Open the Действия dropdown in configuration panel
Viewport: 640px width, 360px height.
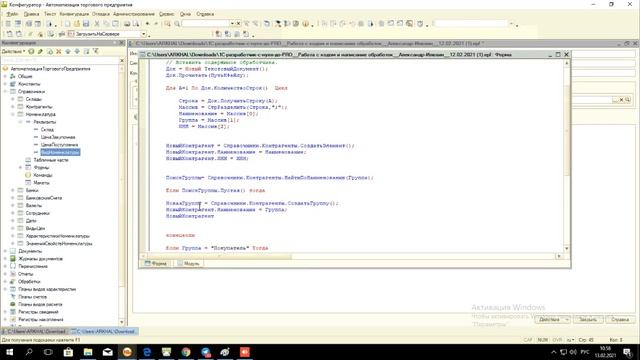13,51
